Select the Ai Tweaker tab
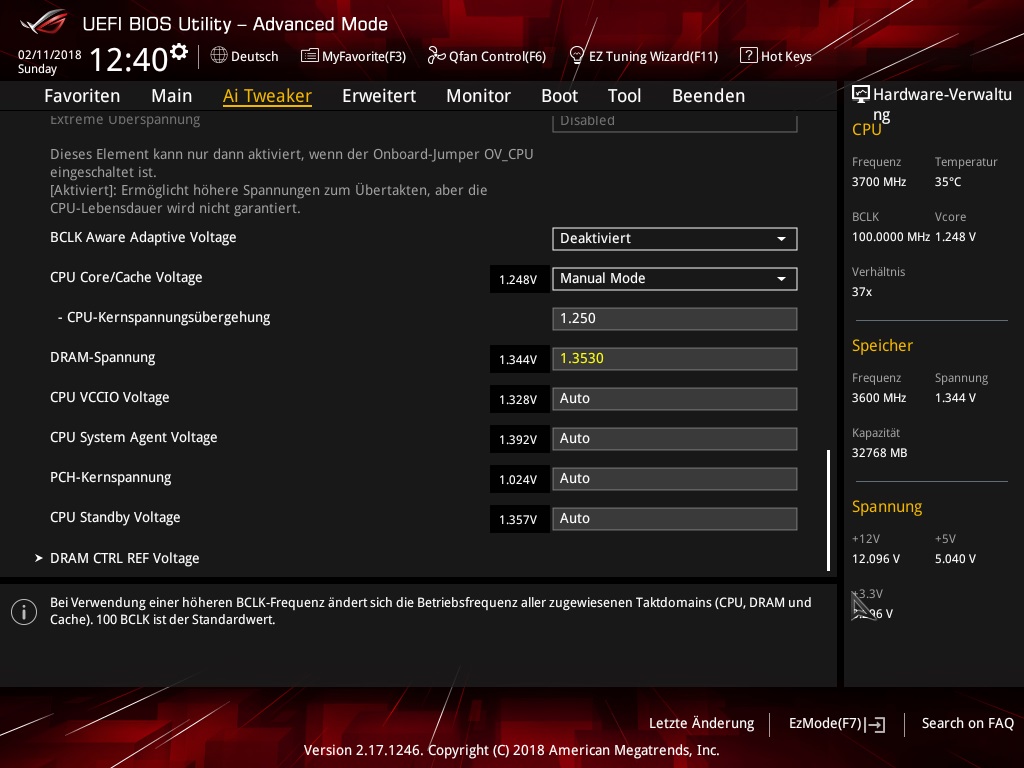The height and width of the screenshot is (768, 1024). point(267,96)
